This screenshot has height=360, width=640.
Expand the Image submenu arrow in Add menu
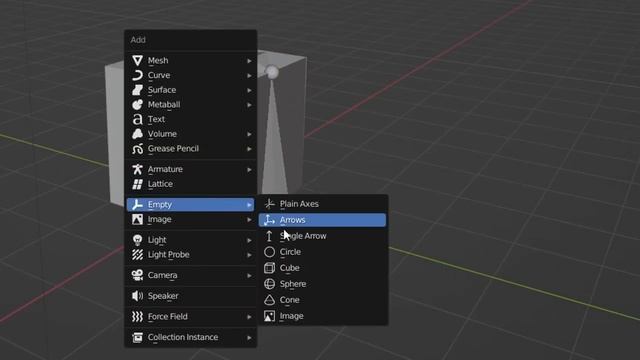click(x=249, y=220)
